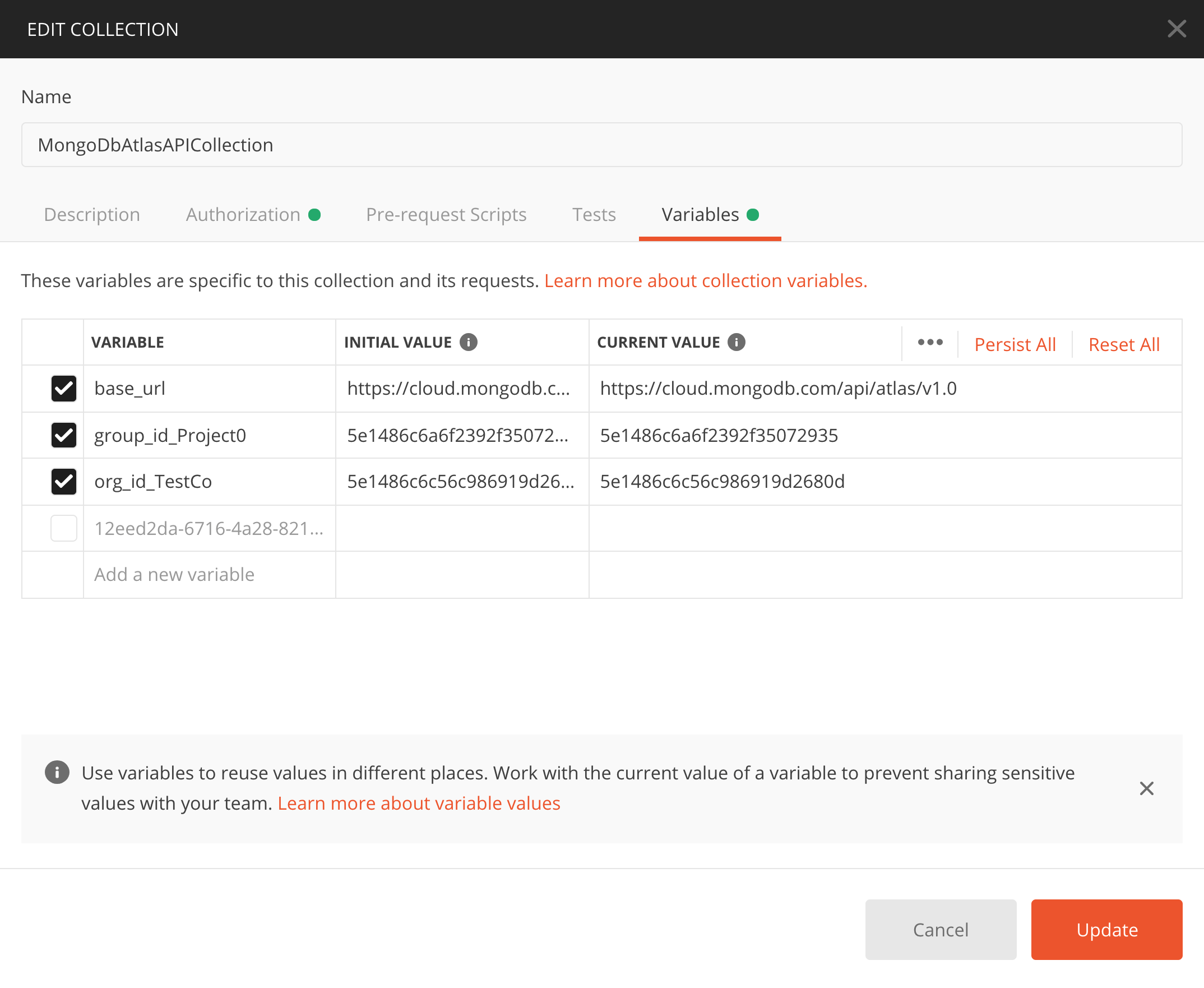Screen dimensions: 1204x988
Task: Open the three-dots column options menu
Action: click(x=930, y=343)
